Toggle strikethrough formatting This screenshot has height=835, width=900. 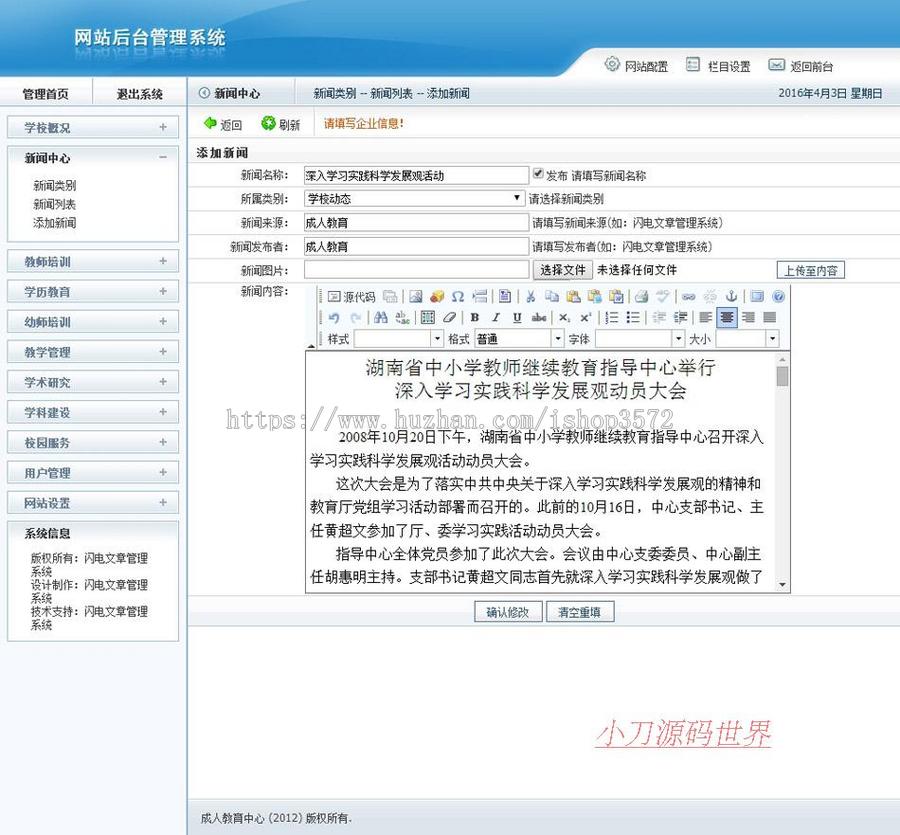point(539,317)
